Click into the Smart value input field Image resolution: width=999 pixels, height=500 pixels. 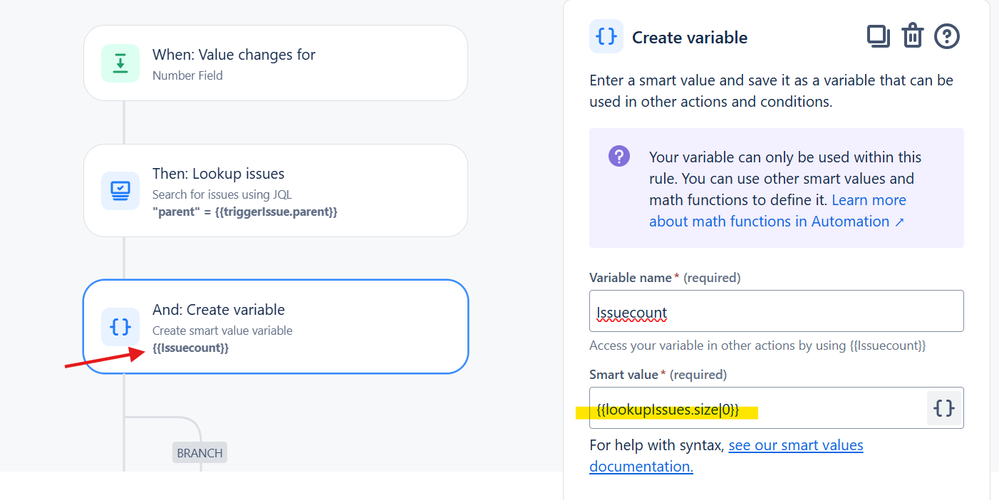[758, 408]
